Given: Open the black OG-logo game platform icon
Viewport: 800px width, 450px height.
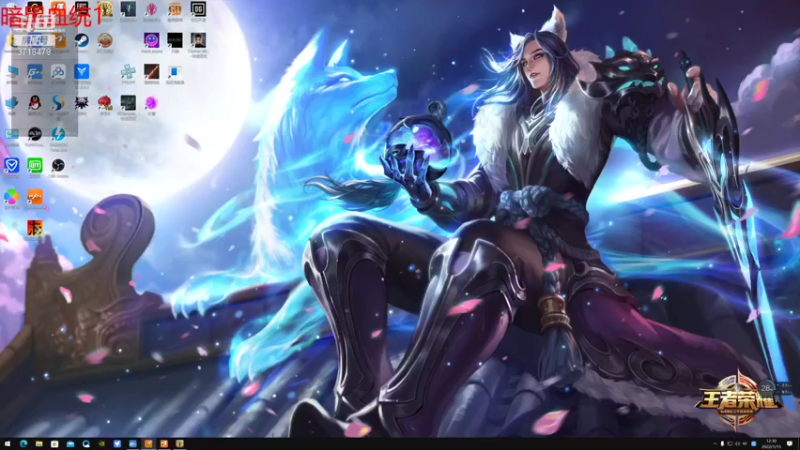Looking at the screenshot, I should tap(198, 9).
